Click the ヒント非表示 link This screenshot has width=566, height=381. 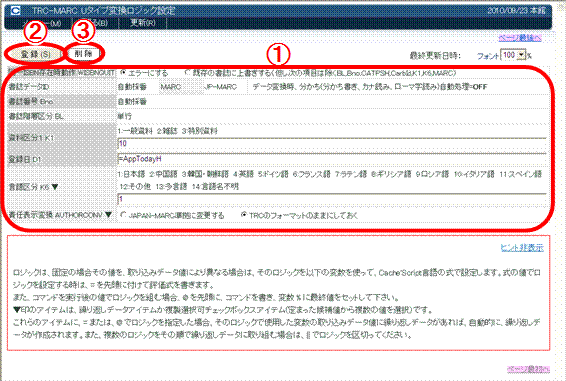tap(522, 247)
